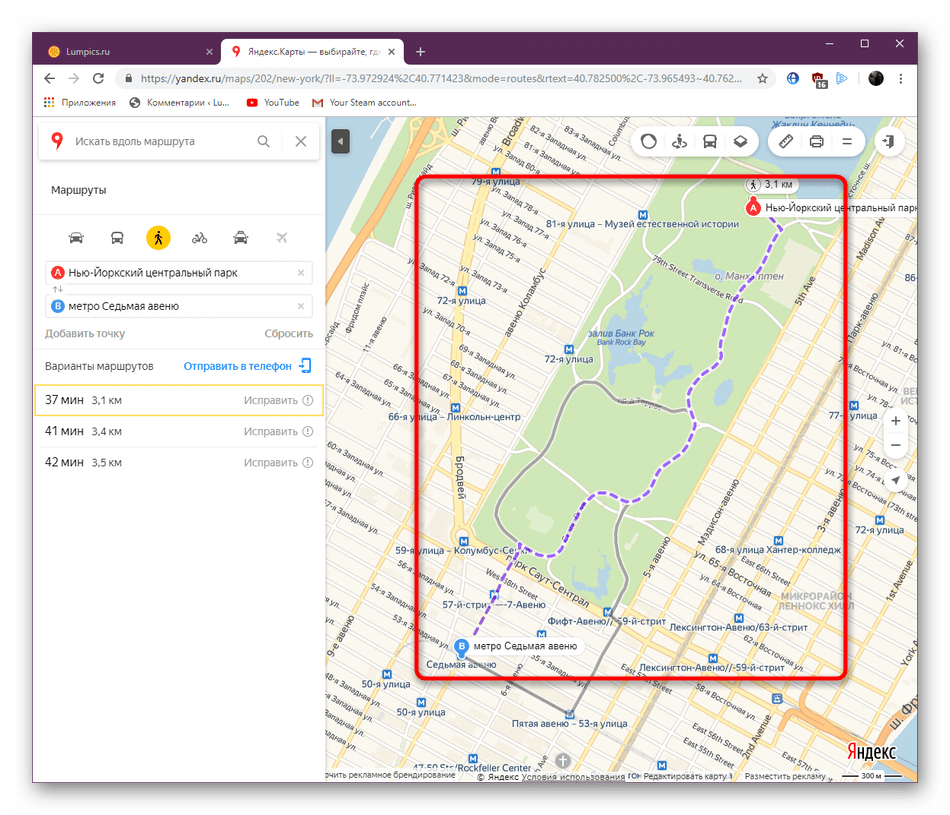Viewport: 950px width, 815px height.
Task: Zoom in with the plus button
Action: (x=895, y=421)
